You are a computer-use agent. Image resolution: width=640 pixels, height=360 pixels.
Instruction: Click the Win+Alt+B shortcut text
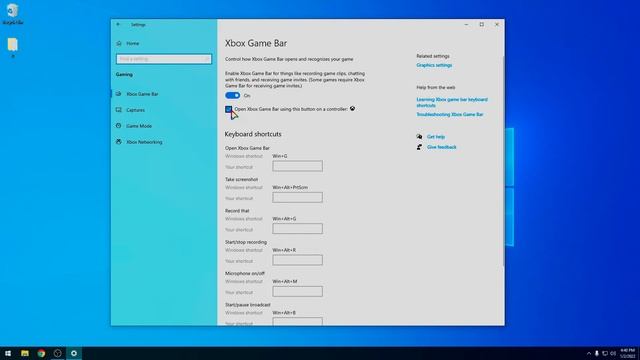coord(284,313)
